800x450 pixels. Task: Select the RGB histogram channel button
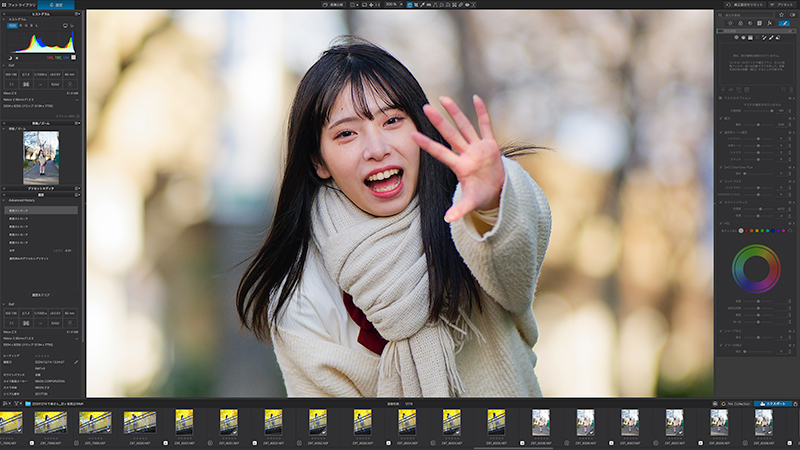[12, 26]
